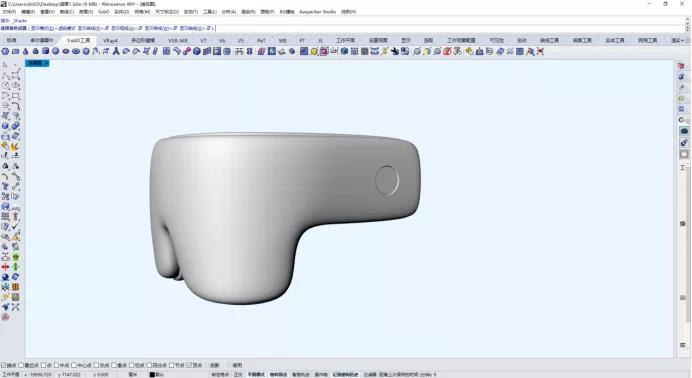
Task: Click the dark blue cube icon in SubD toolbar
Action: coord(196,51)
